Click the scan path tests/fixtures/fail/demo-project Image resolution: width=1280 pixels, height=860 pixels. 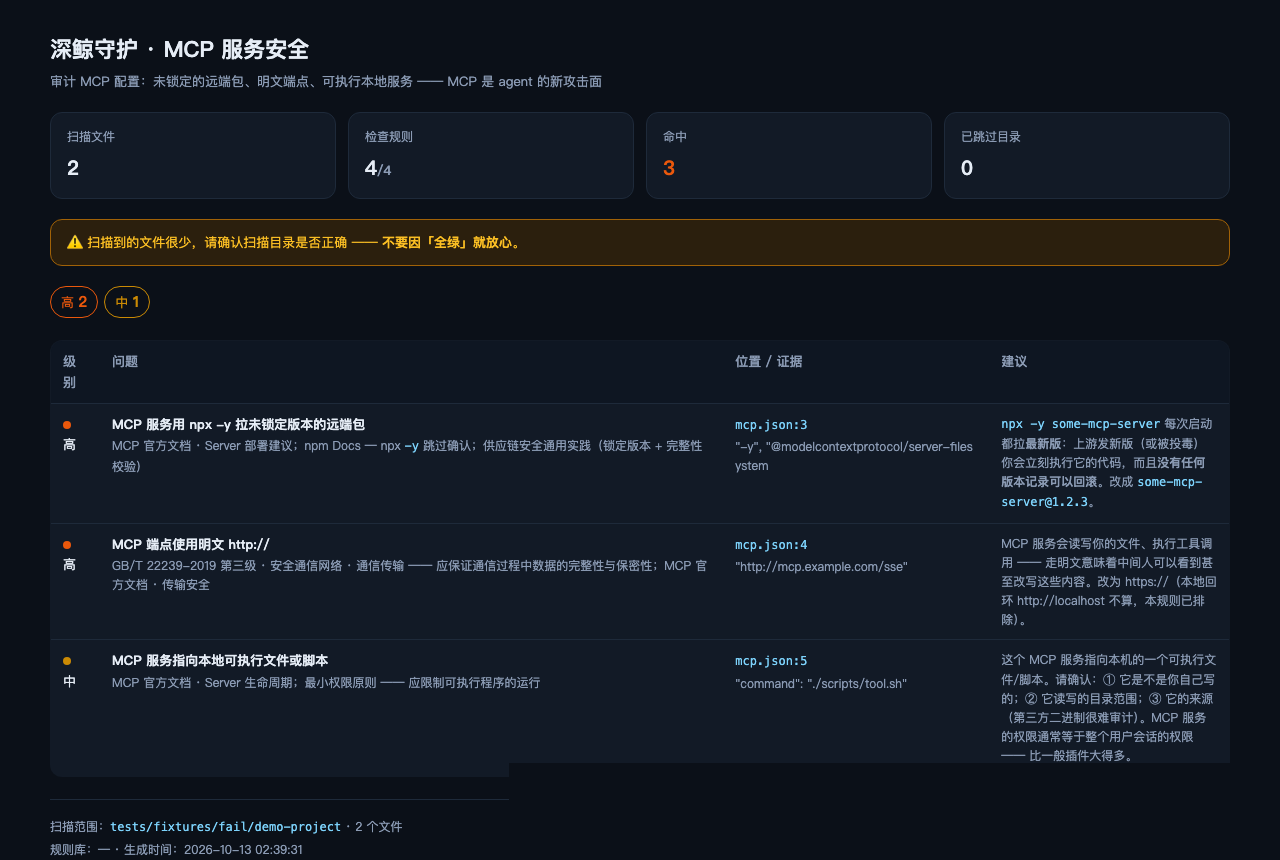[x=225, y=827]
